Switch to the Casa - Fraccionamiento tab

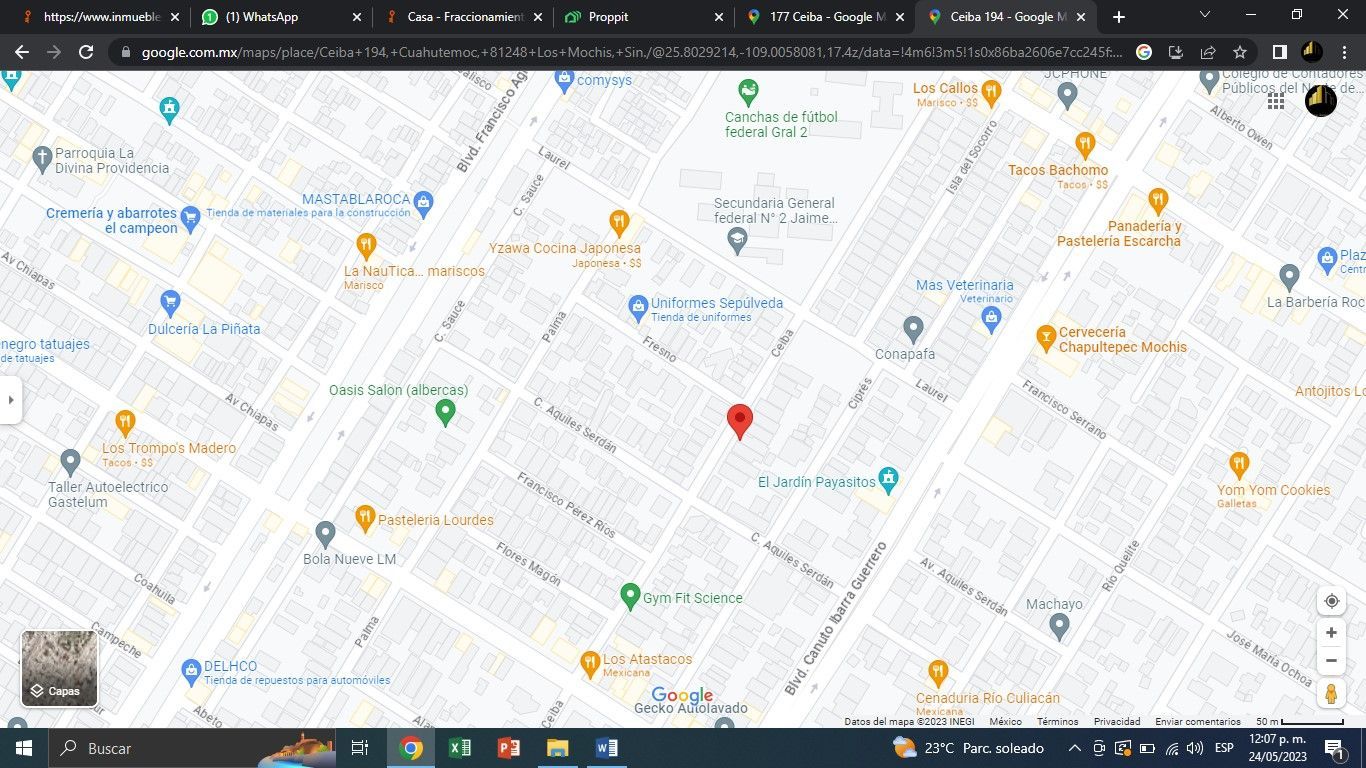pyautogui.click(x=461, y=17)
